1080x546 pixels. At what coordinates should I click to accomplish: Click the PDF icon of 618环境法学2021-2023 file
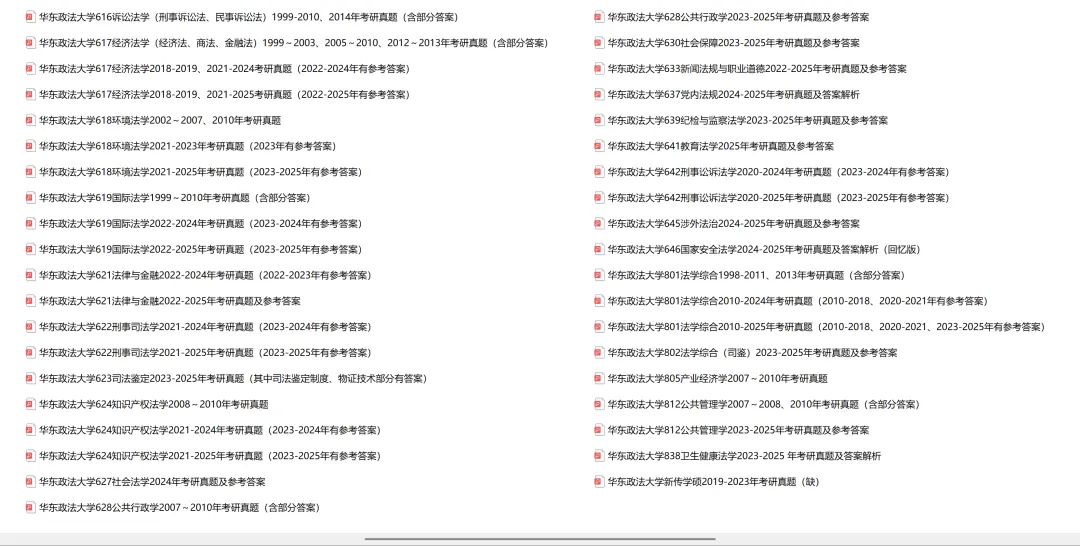point(30,146)
